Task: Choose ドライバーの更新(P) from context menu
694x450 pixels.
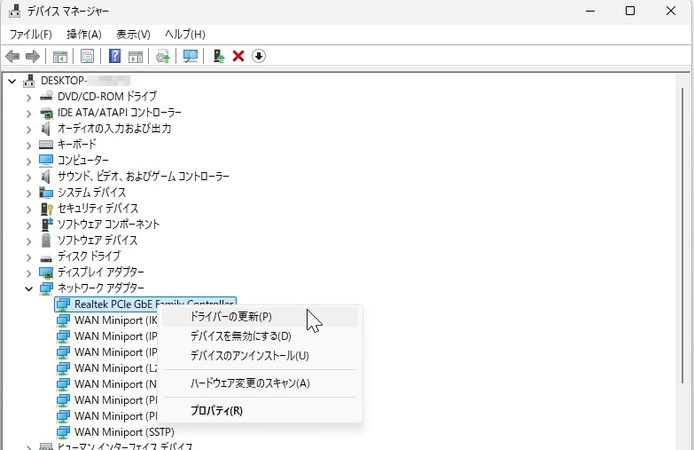Action: pyautogui.click(x=260, y=317)
